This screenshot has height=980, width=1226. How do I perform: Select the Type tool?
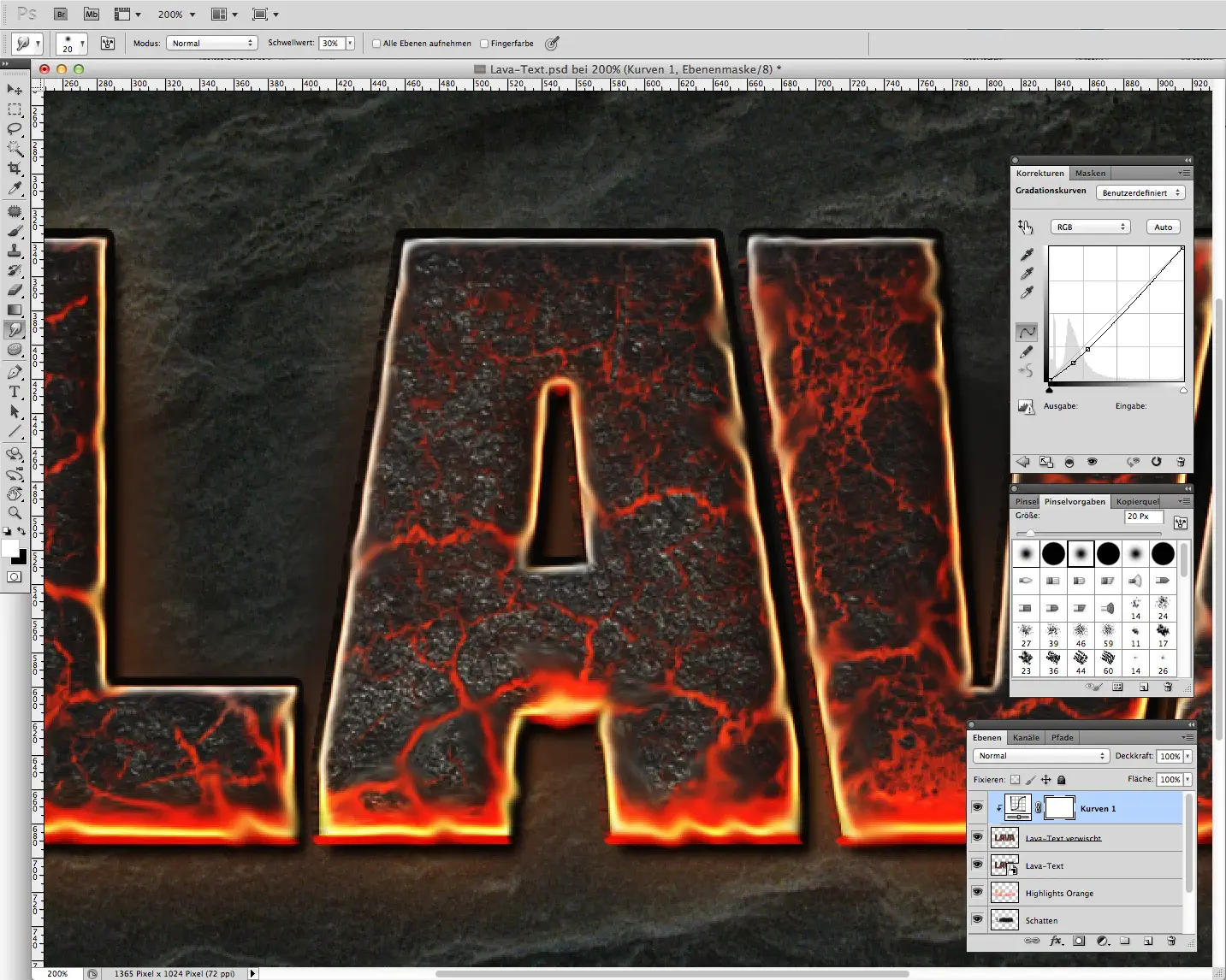15,393
